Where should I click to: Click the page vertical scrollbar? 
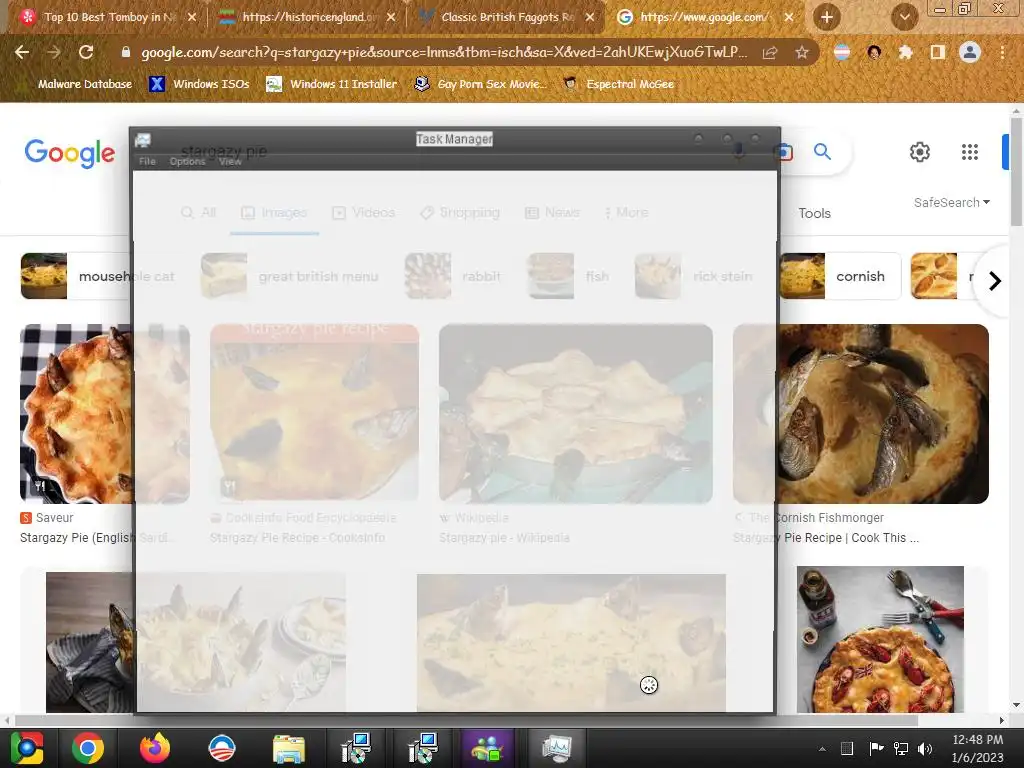point(1016,172)
